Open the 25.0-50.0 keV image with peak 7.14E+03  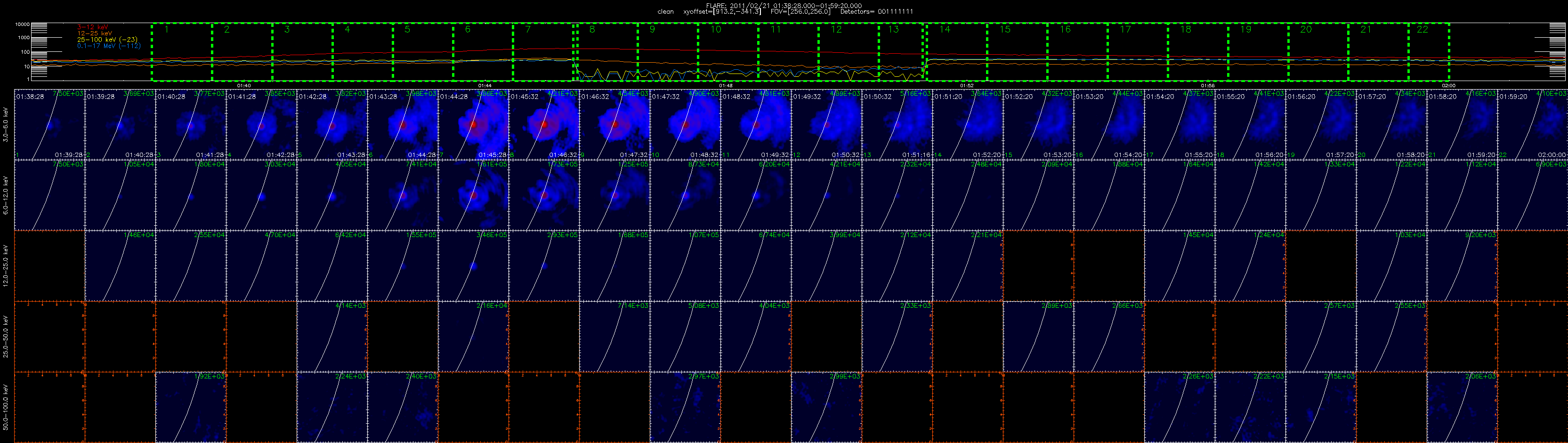pyautogui.click(x=614, y=336)
